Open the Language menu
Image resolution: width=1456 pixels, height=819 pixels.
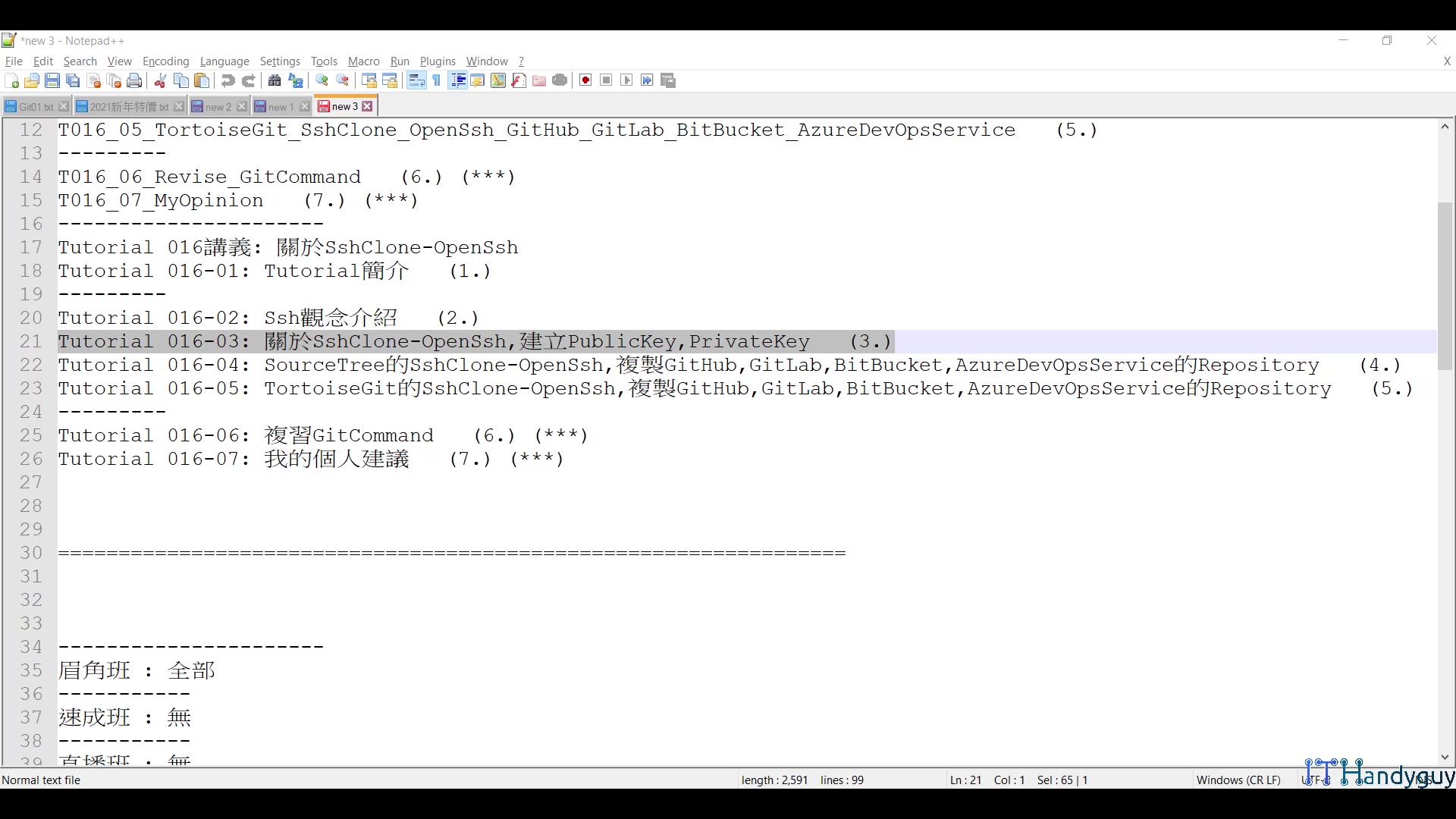pos(224,61)
